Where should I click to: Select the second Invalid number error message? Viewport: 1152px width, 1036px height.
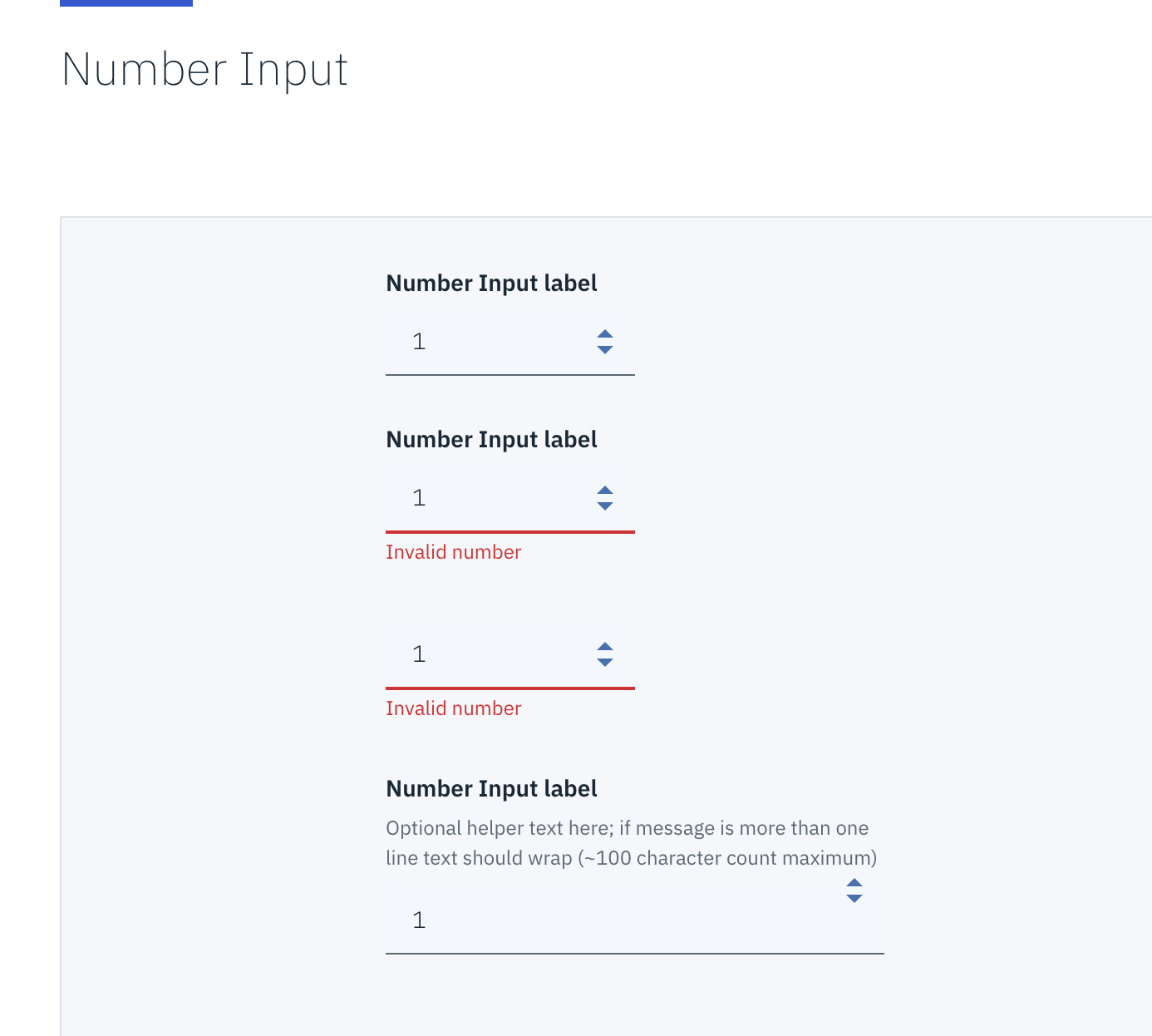pos(453,708)
